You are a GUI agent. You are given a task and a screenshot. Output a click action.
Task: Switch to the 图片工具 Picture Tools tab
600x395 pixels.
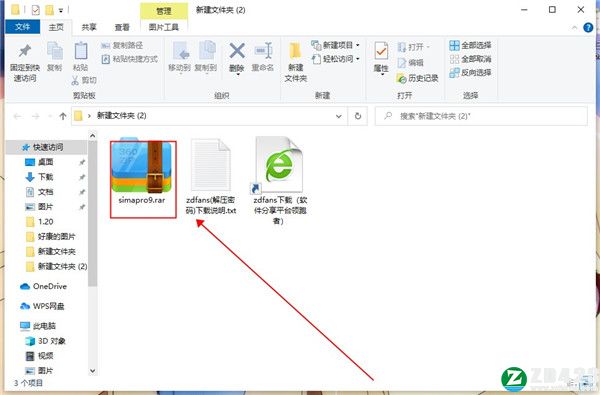coord(164,27)
